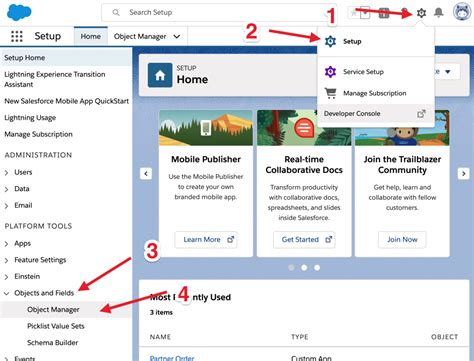Choose Setup from the gear menu
This screenshot has width=474, height=361.
pos(376,41)
